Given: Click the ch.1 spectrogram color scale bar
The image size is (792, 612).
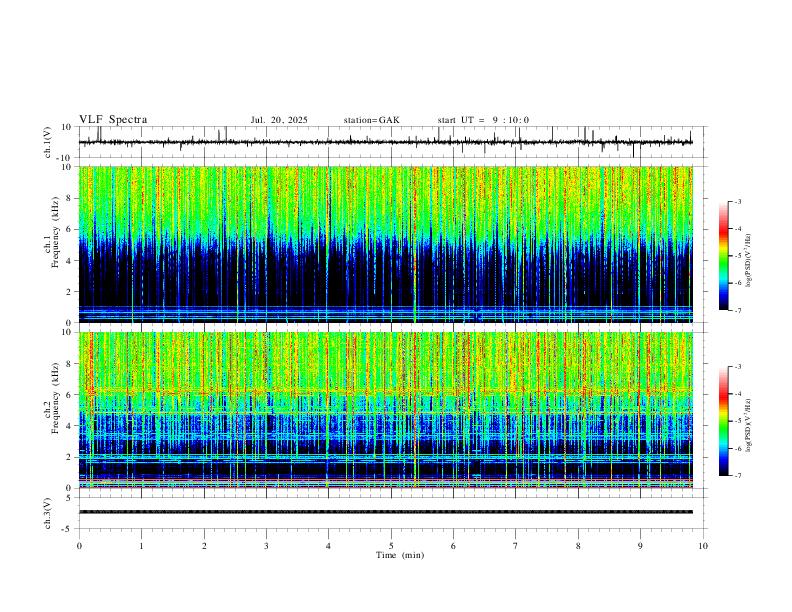Looking at the screenshot, I should pos(723,256).
